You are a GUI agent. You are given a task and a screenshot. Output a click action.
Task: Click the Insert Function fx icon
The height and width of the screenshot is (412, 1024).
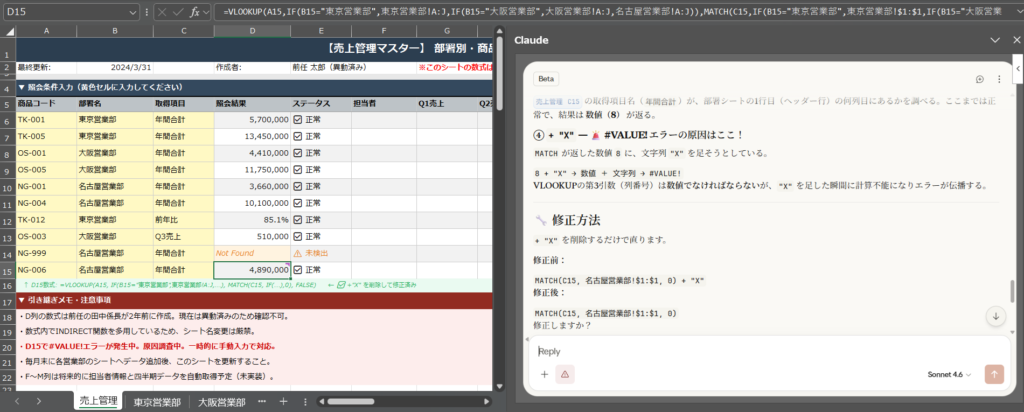click(195, 12)
